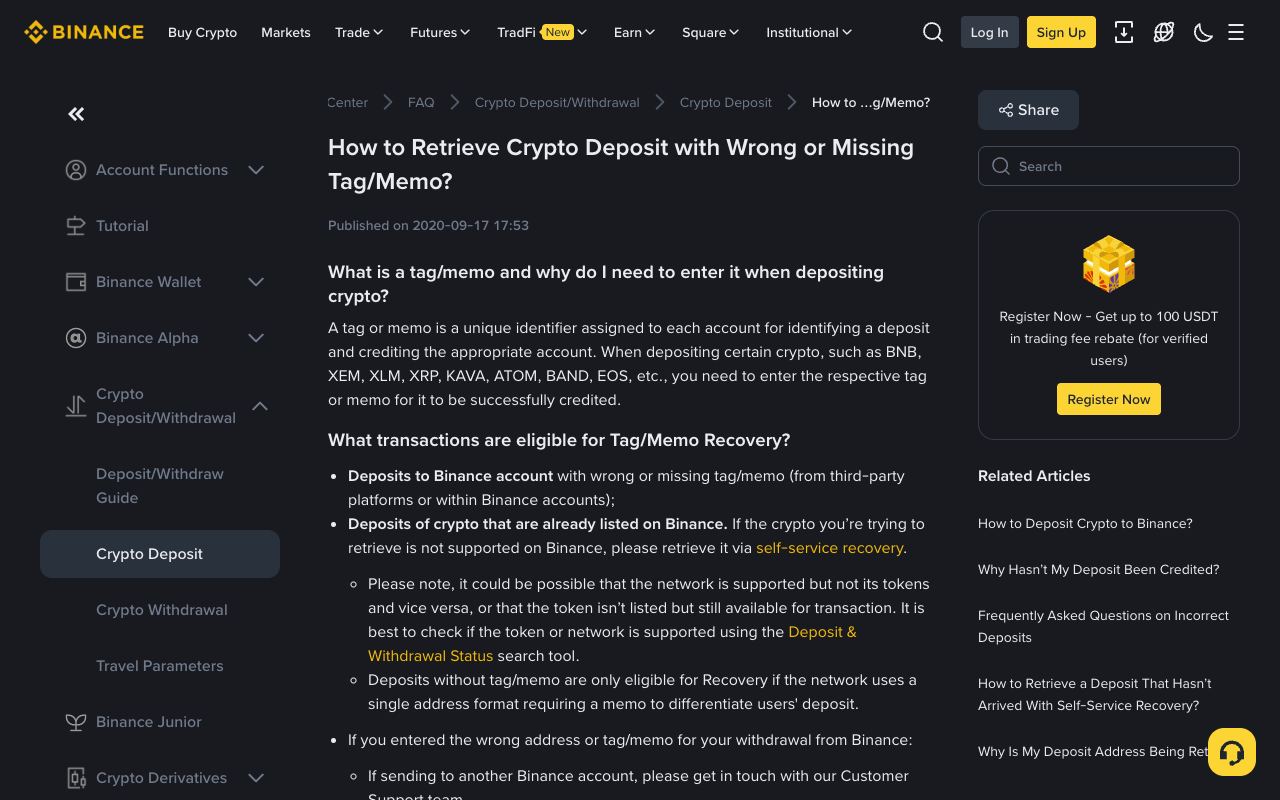Collapse Crypto Deposit/Withdrawal section chevron

(260, 406)
